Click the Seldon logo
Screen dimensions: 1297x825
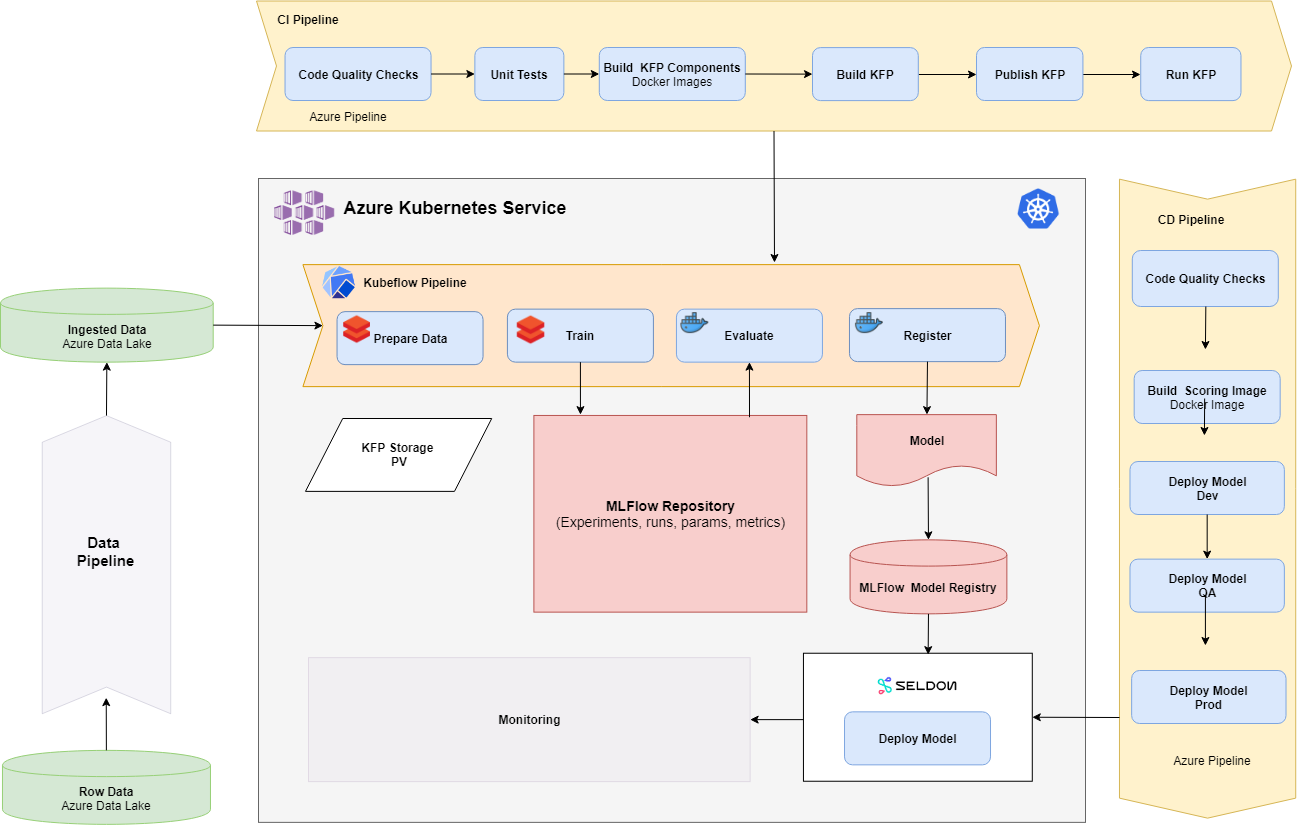tap(917, 685)
